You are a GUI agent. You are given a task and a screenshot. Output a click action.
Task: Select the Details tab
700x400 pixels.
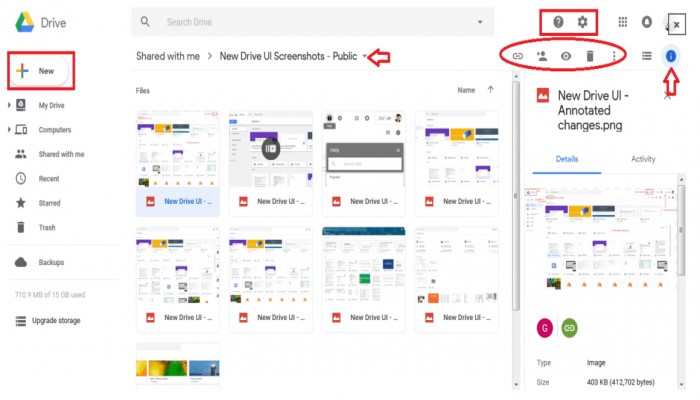point(567,159)
